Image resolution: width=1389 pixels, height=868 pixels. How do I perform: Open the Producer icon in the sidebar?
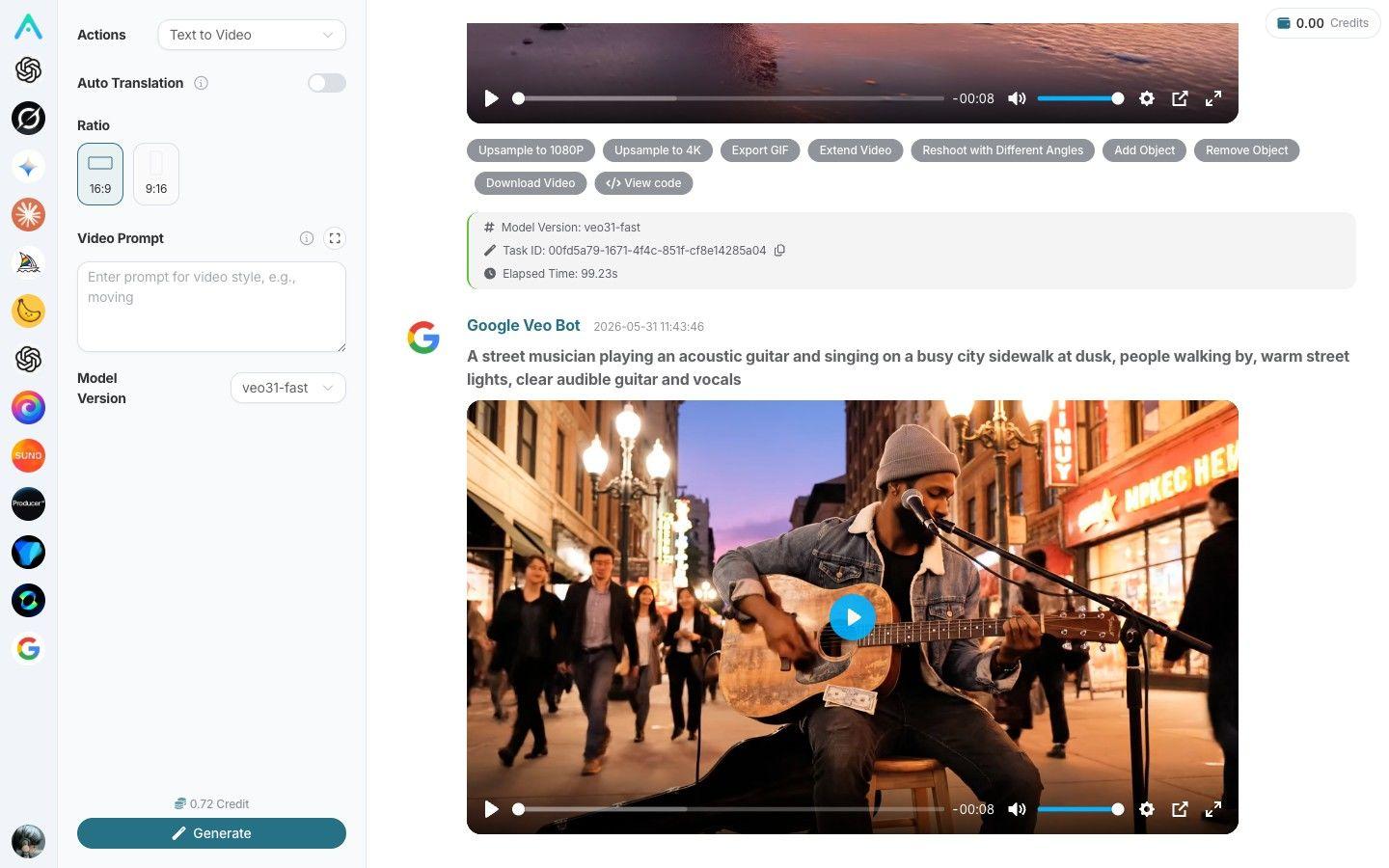28,503
